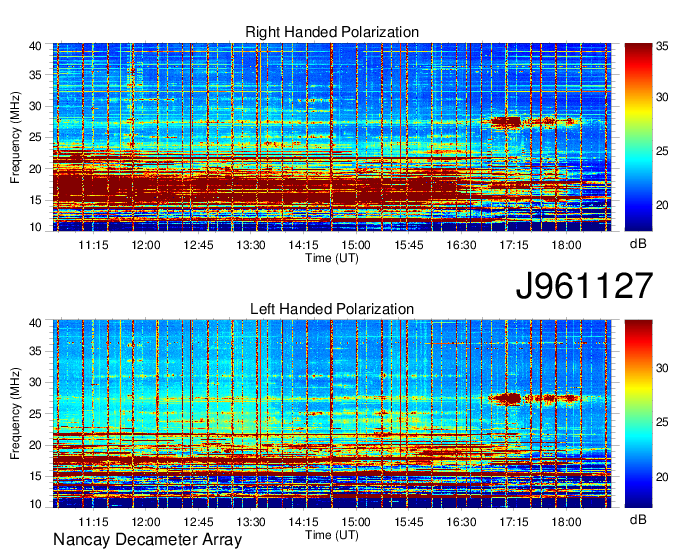Image resolution: width=680 pixels, height=552 pixels.
Task: Click the 30 tick on the Right Handed colorbar
Action: (662, 97)
